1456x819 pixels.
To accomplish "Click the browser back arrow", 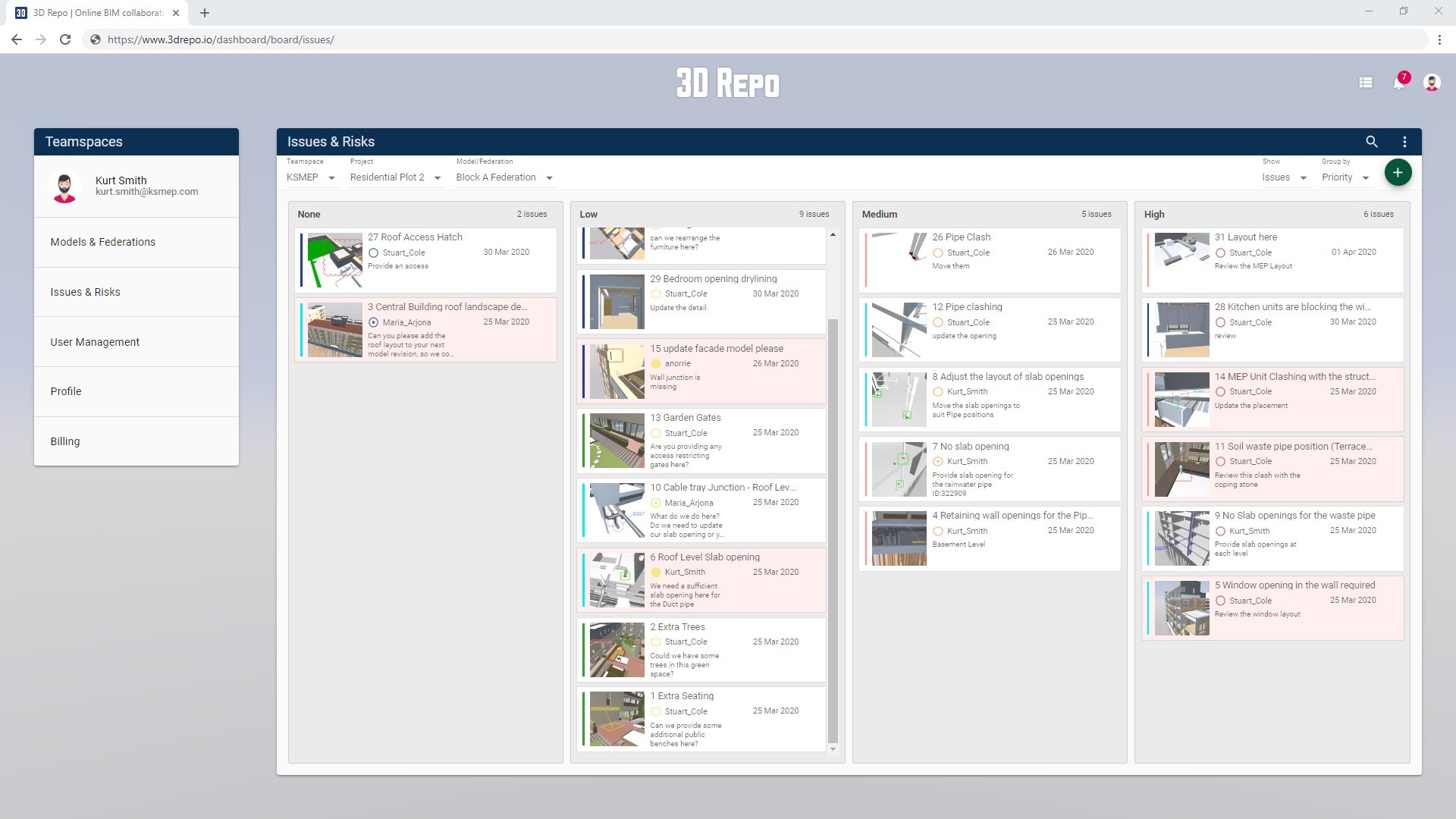I will pos(17,39).
